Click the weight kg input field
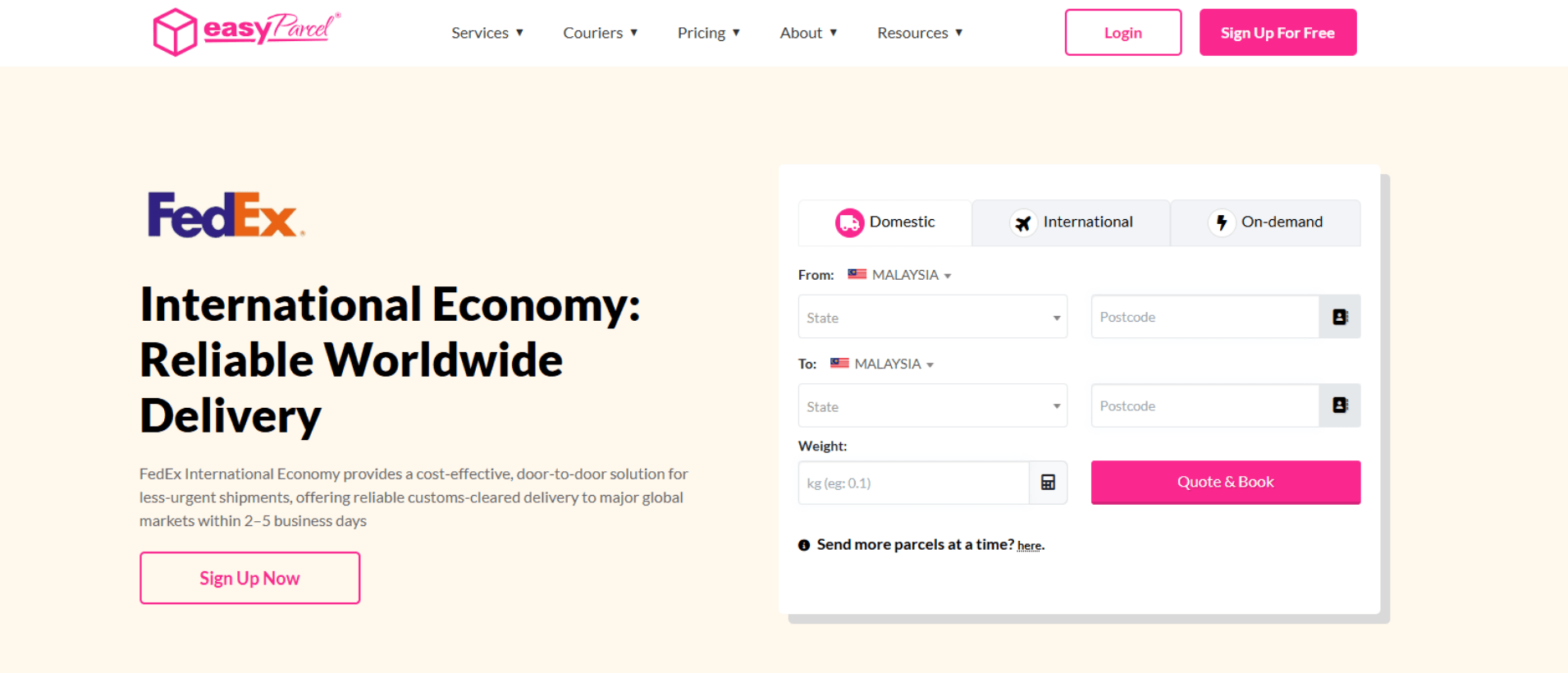Image resolution: width=1568 pixels, height=673 pixels. (914, 483)
